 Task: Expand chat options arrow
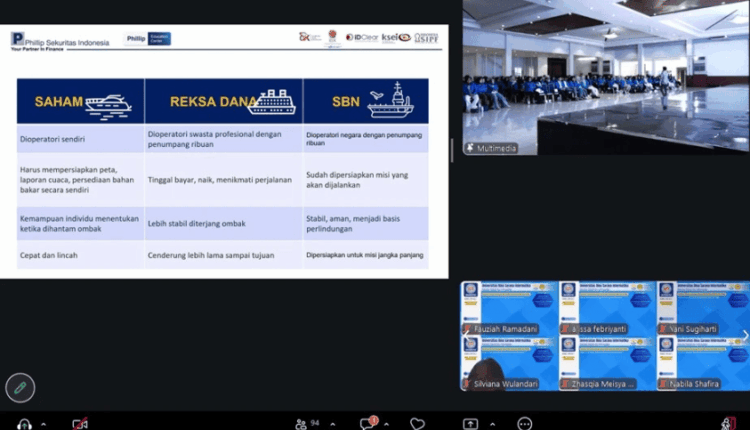(386, 424)
